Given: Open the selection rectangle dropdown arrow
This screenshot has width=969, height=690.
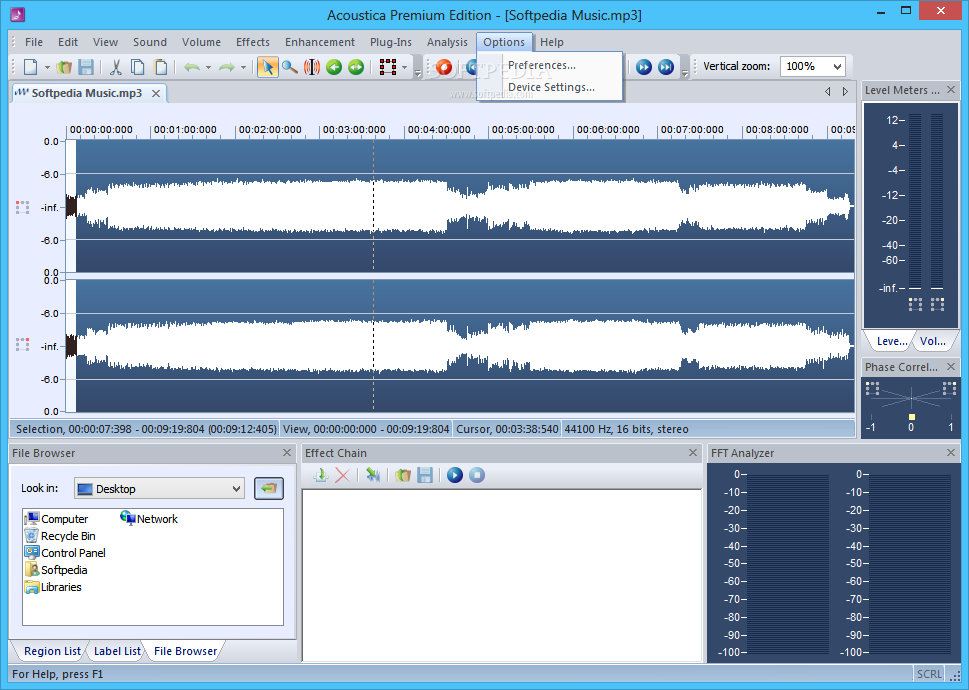Looking at the screenshot, I should point(404,67).
